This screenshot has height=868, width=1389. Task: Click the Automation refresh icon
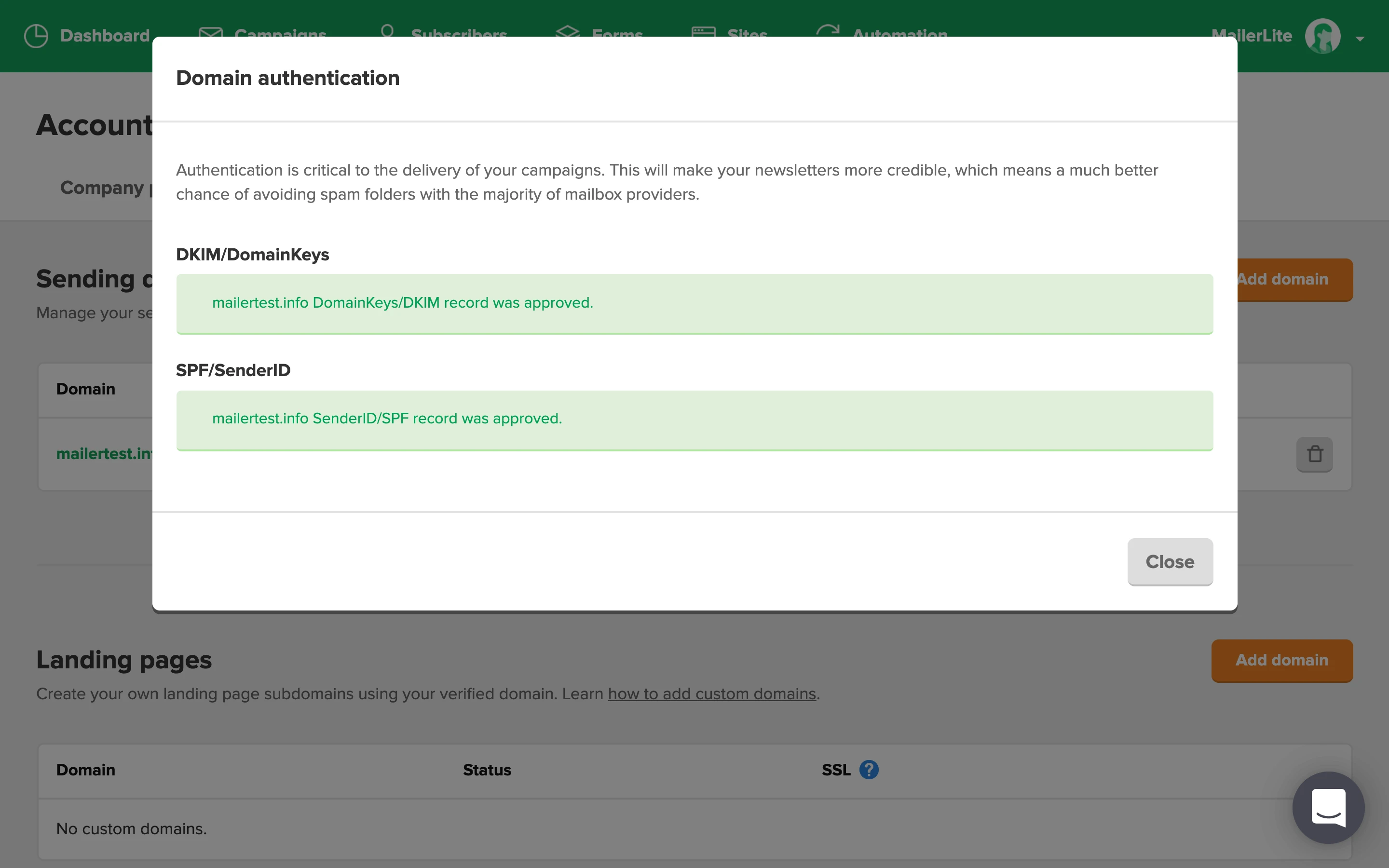828,30
